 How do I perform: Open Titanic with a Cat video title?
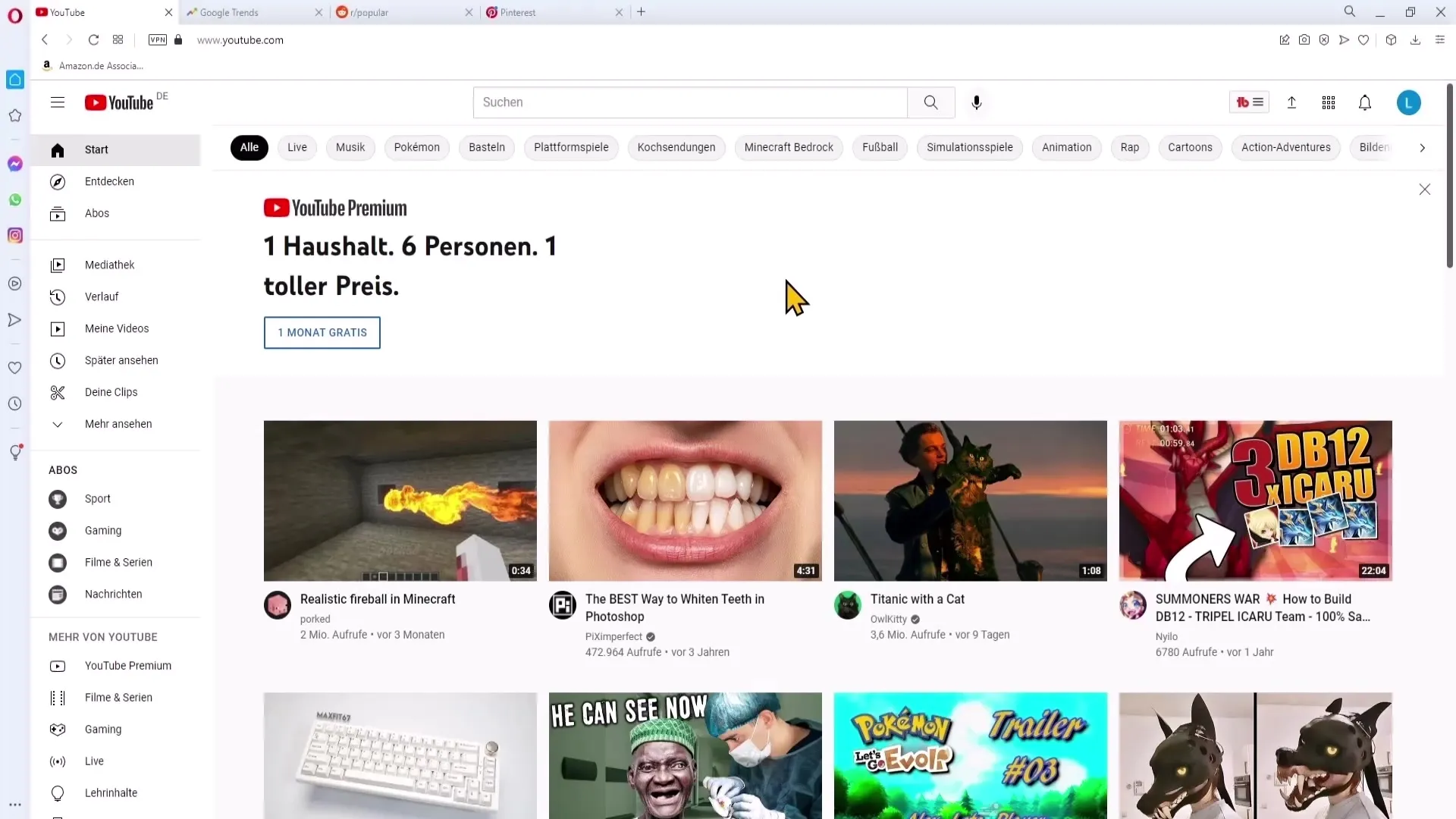tap(918, 599)
